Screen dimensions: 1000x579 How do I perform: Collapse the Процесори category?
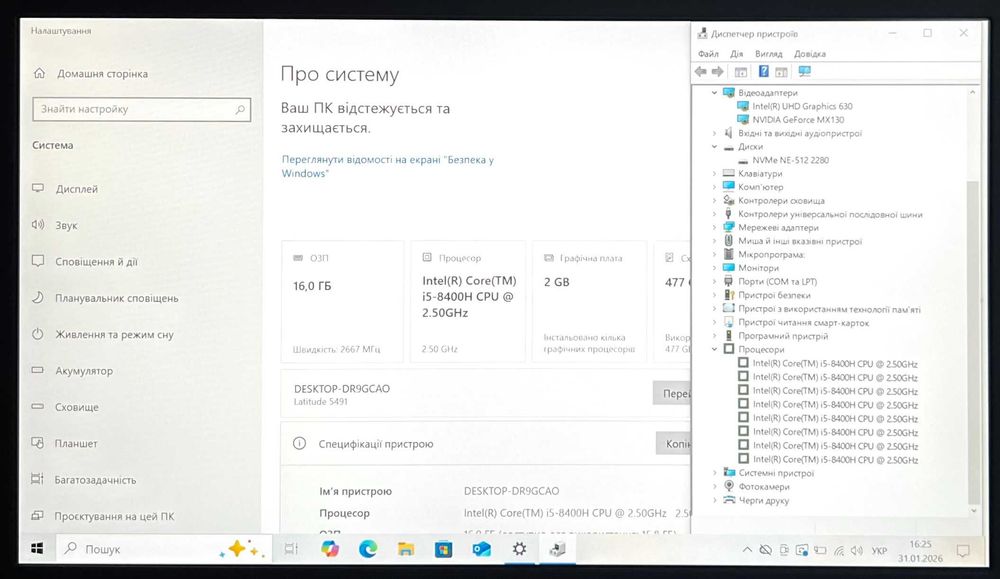(714, 349)
